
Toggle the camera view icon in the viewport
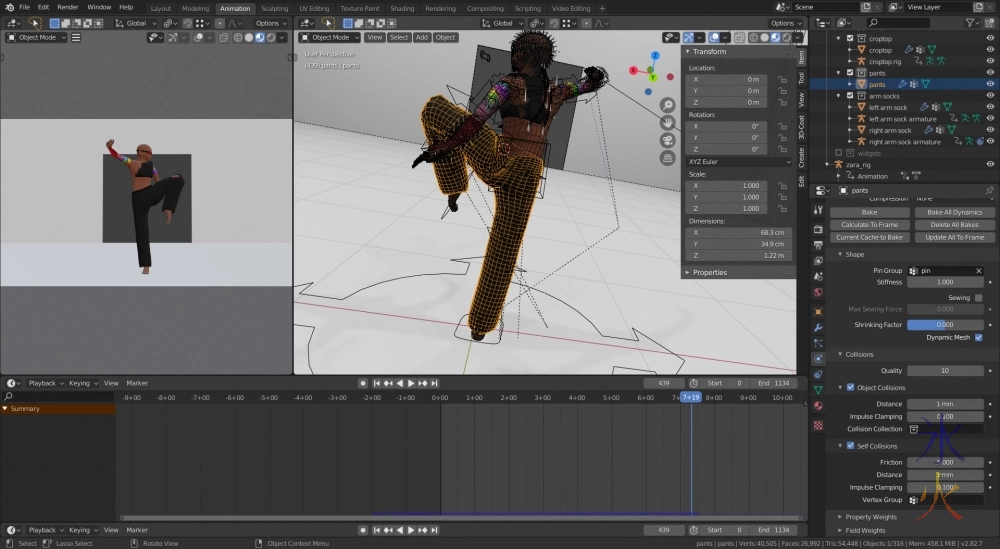pos(667,140)
